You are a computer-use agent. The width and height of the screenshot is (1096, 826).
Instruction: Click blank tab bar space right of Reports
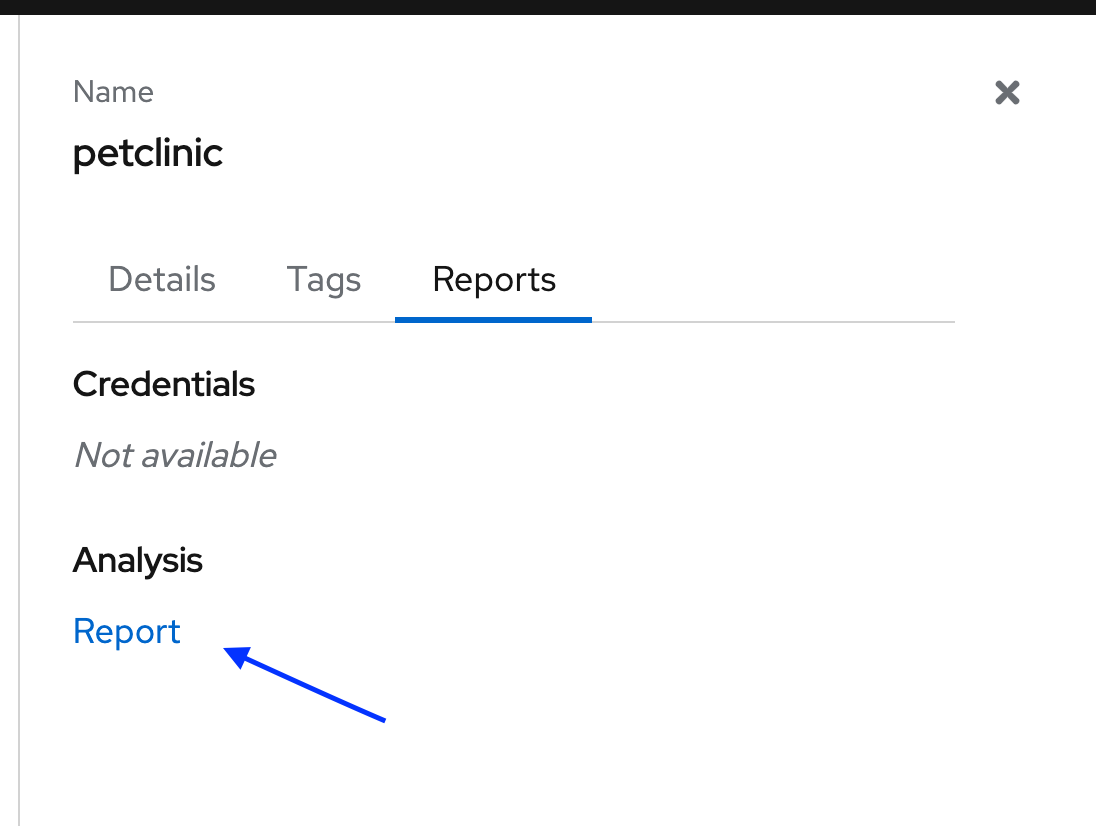(770, 279)
